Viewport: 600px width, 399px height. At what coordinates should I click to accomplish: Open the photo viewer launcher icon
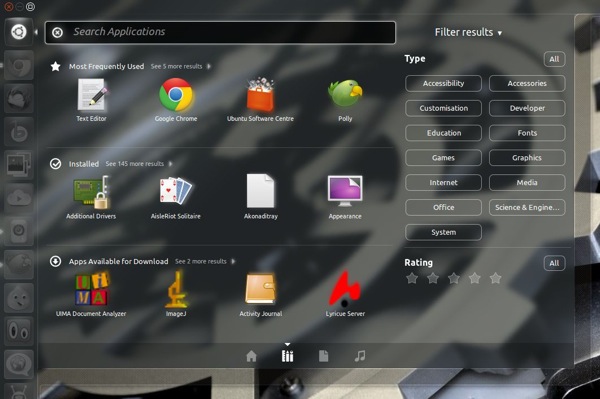pyautogui.click(x=19, y=165)
